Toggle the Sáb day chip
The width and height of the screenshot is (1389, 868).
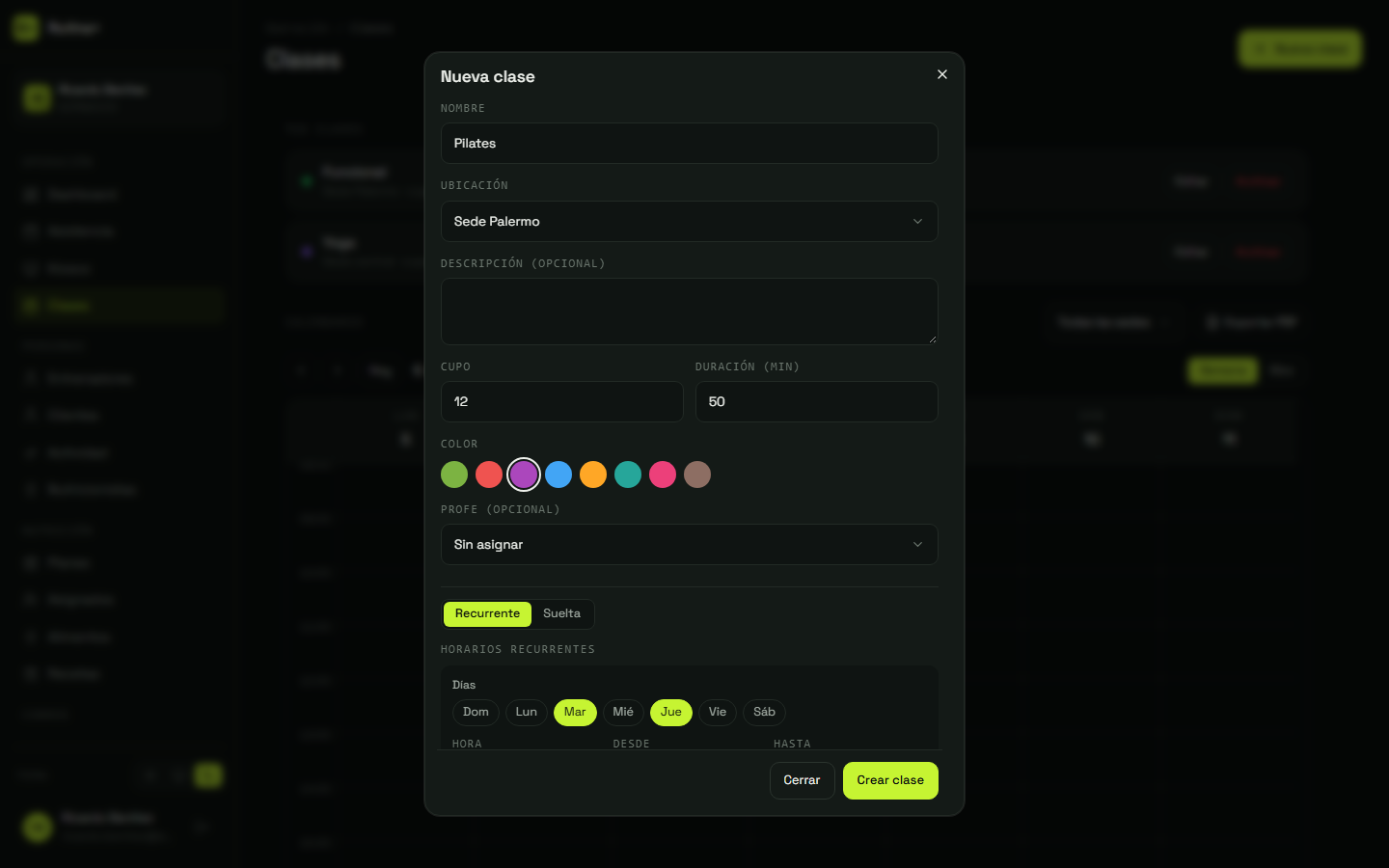(765, 713)
